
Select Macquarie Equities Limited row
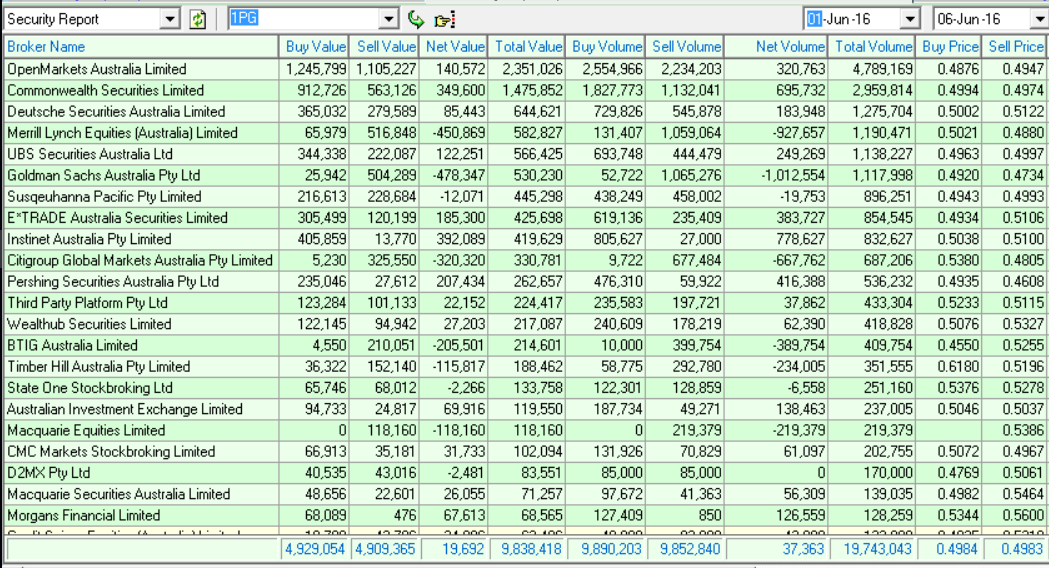pyautogui.click(x=524, y=430)
